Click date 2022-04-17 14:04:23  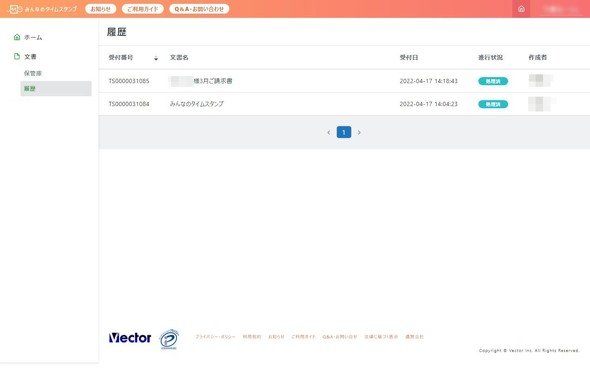(429, 104)
